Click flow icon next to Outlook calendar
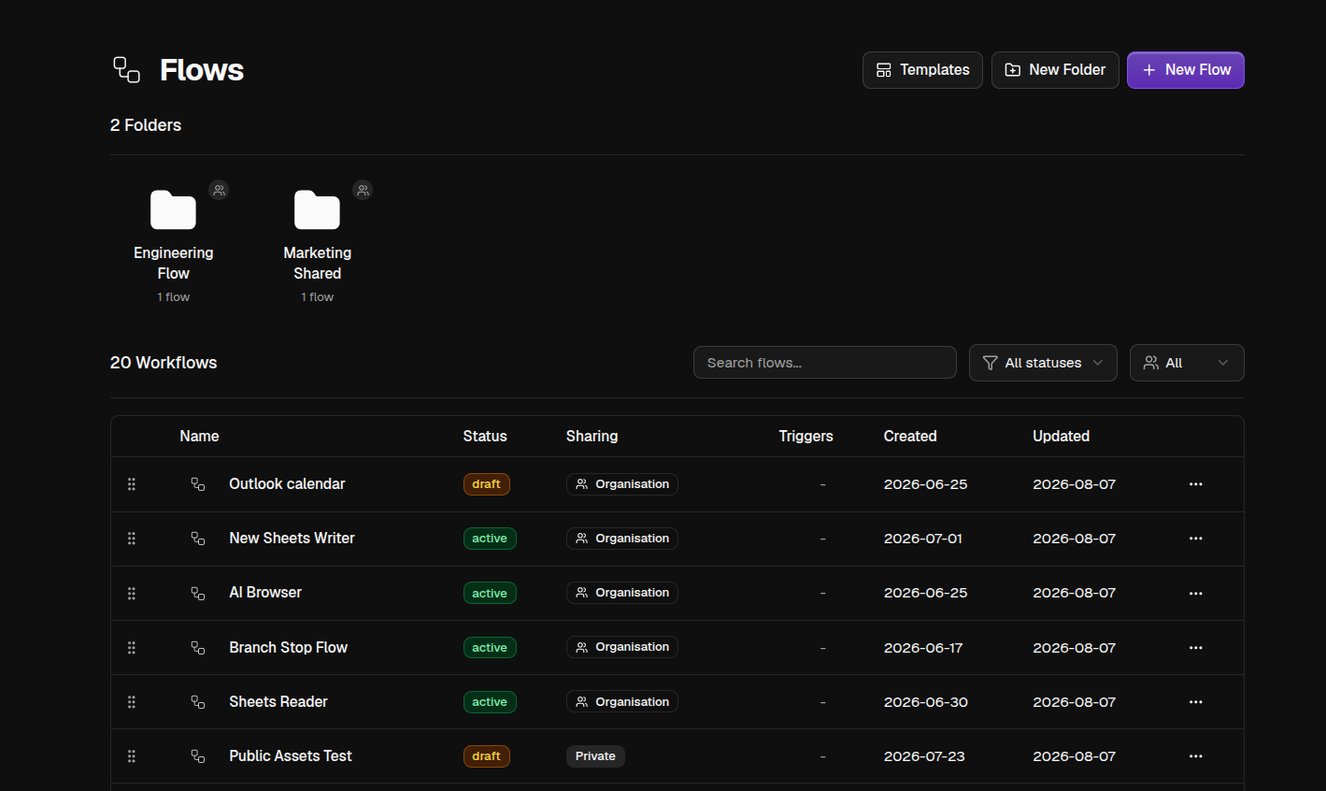1326x791 pixels. point(198,484)
